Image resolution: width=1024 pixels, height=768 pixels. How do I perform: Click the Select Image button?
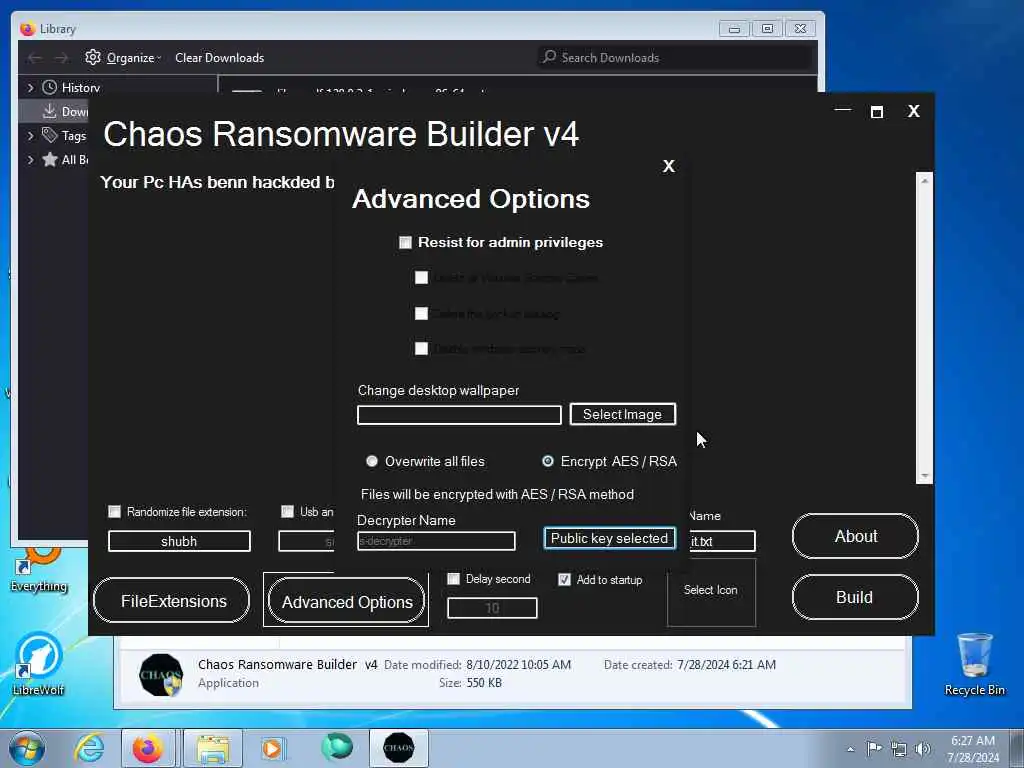click(x=622, y=414)
